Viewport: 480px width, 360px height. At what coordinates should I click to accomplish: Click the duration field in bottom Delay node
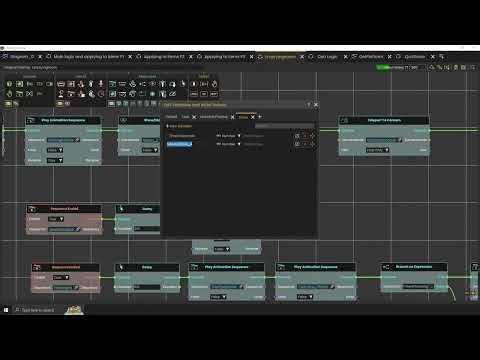[147, 287]
